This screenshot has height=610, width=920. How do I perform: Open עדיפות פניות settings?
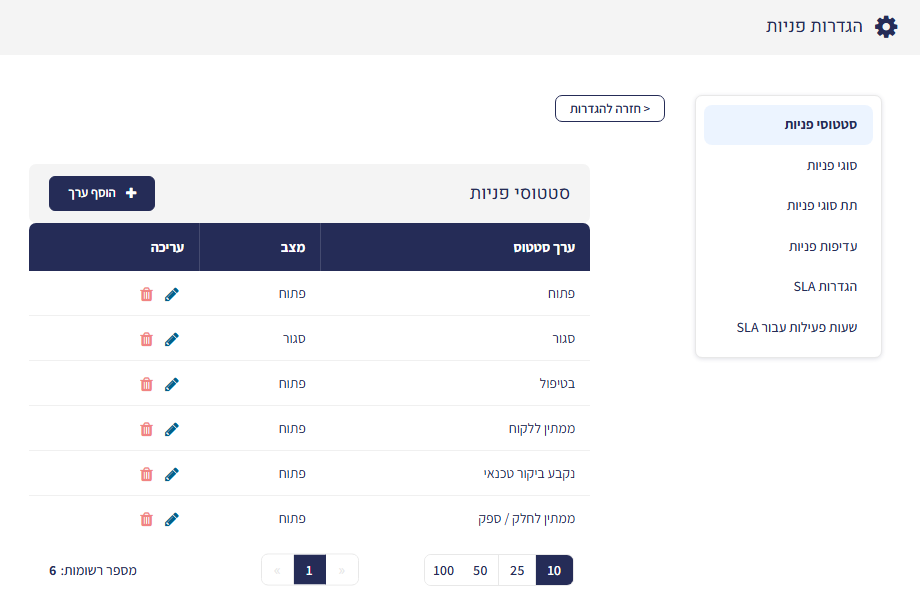point(823,246)
